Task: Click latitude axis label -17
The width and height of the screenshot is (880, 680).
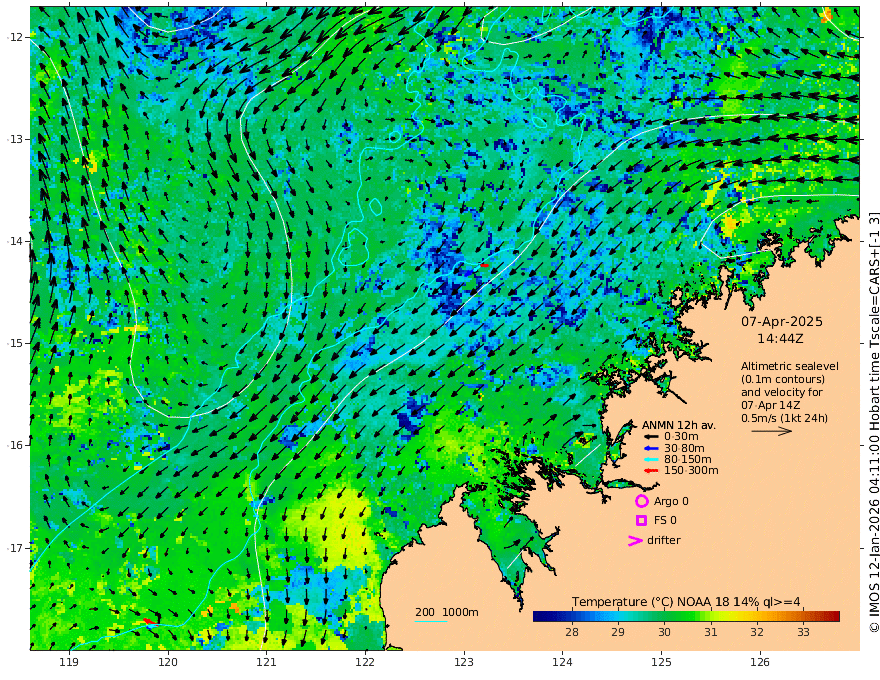Action: tap(15, 547)
